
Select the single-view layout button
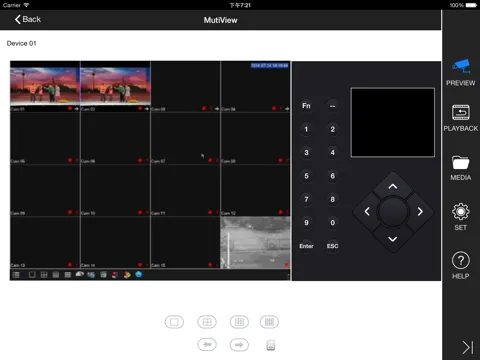[x=174, y=322]
